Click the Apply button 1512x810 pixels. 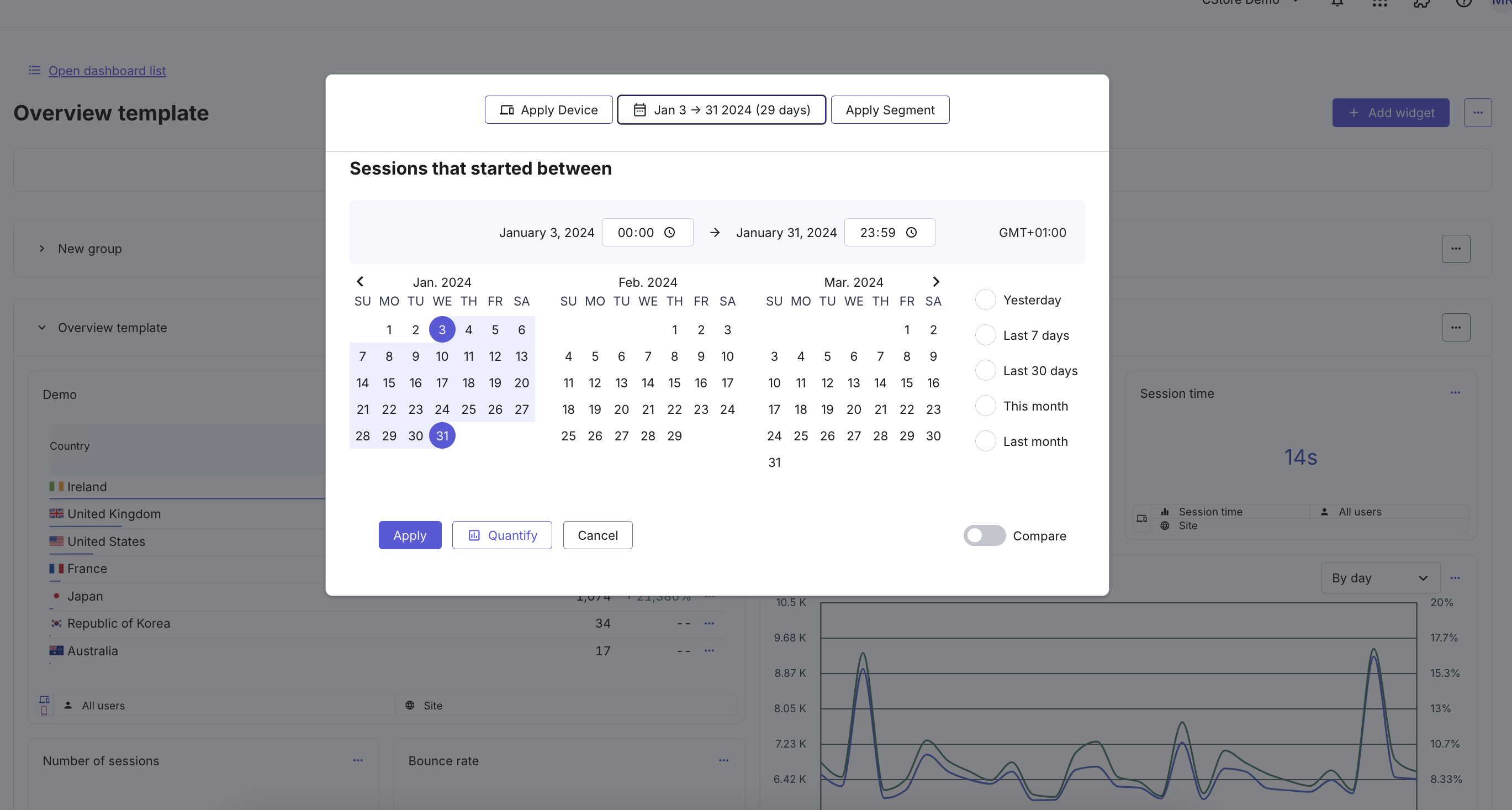410,535
